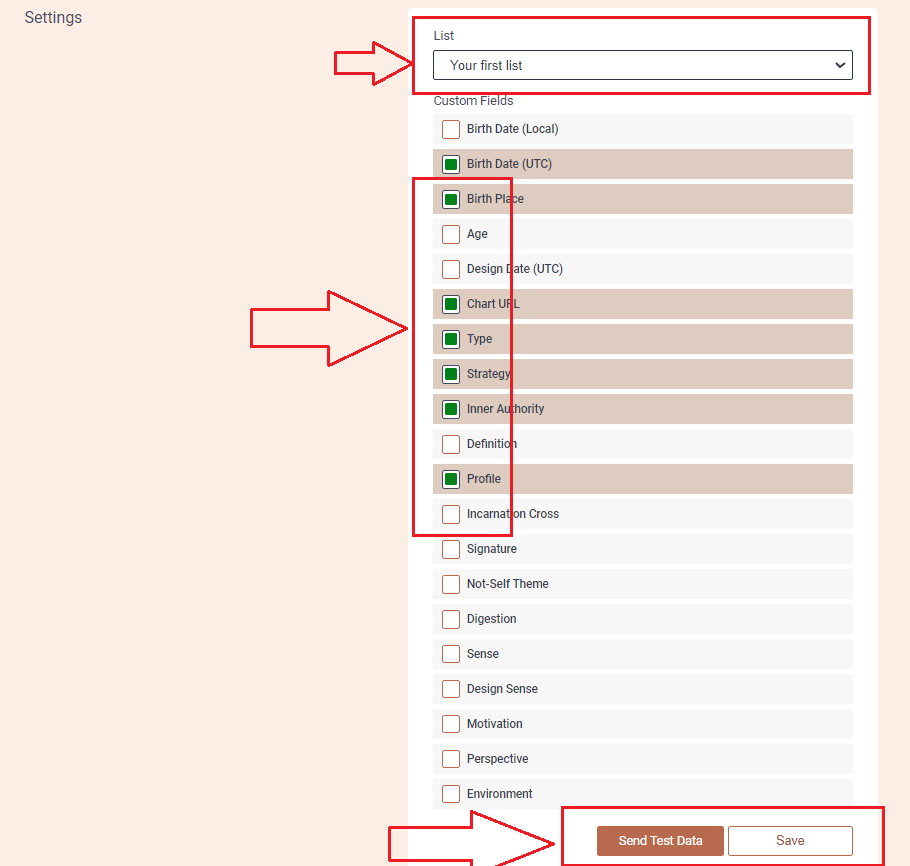Check the Motivation custom field
Screen dimensions: 910x866
click(451, 724)
